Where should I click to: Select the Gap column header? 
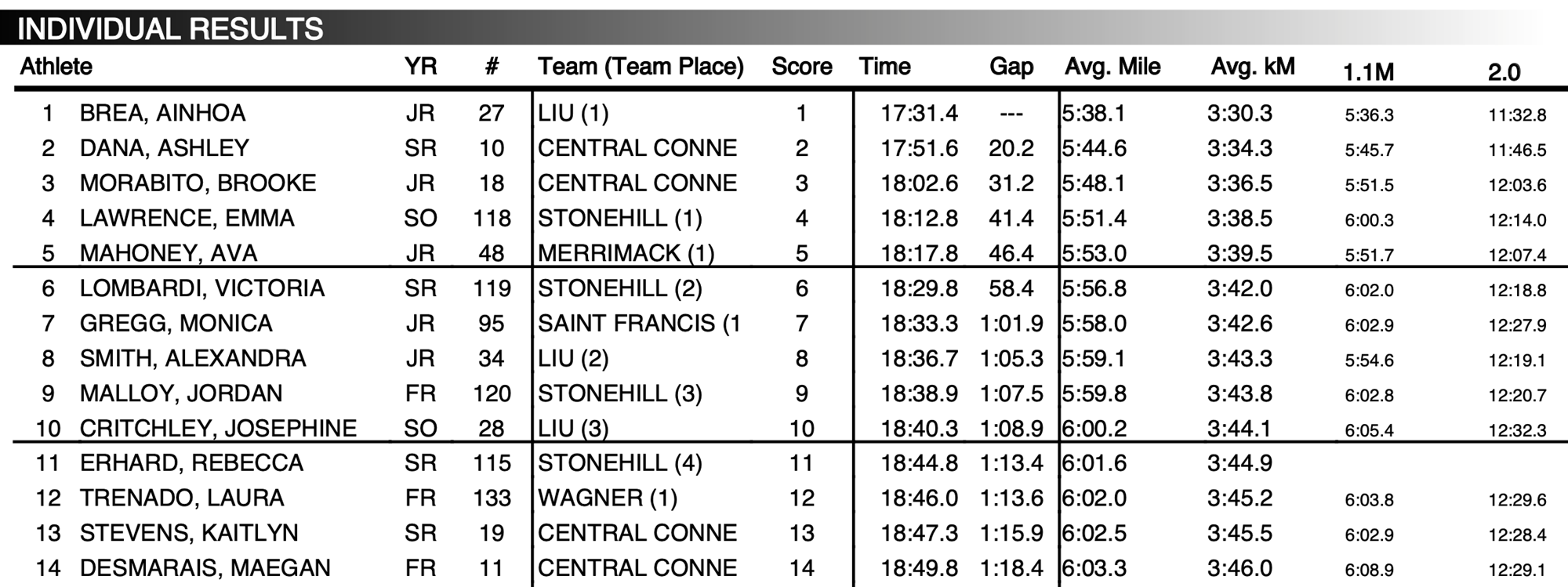[1011, 67]
